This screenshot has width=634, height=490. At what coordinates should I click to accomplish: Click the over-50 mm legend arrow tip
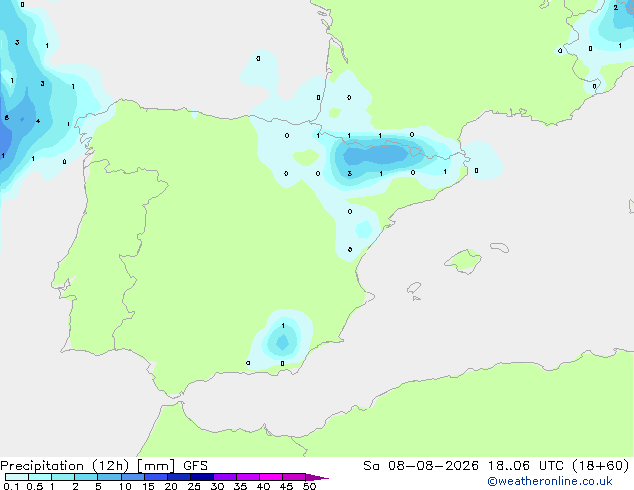317,477
